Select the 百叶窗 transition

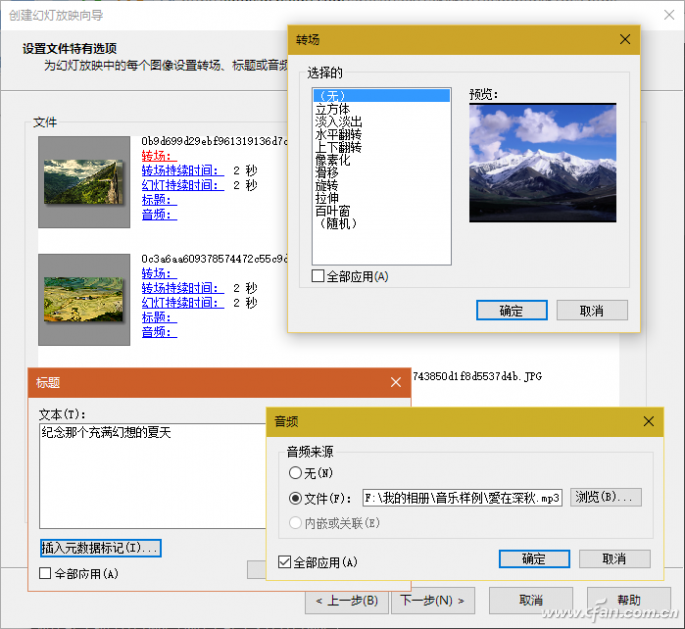click(x=332, y=211)
